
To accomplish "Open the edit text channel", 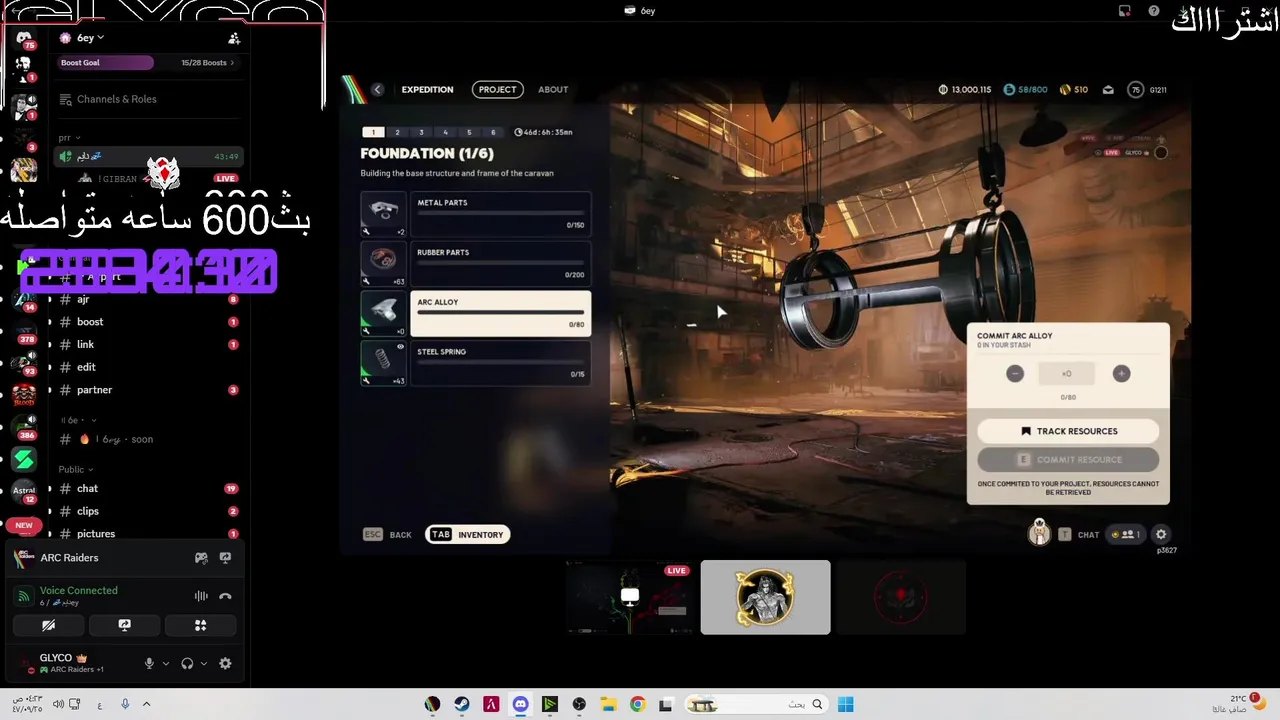I will coord(147,367).
